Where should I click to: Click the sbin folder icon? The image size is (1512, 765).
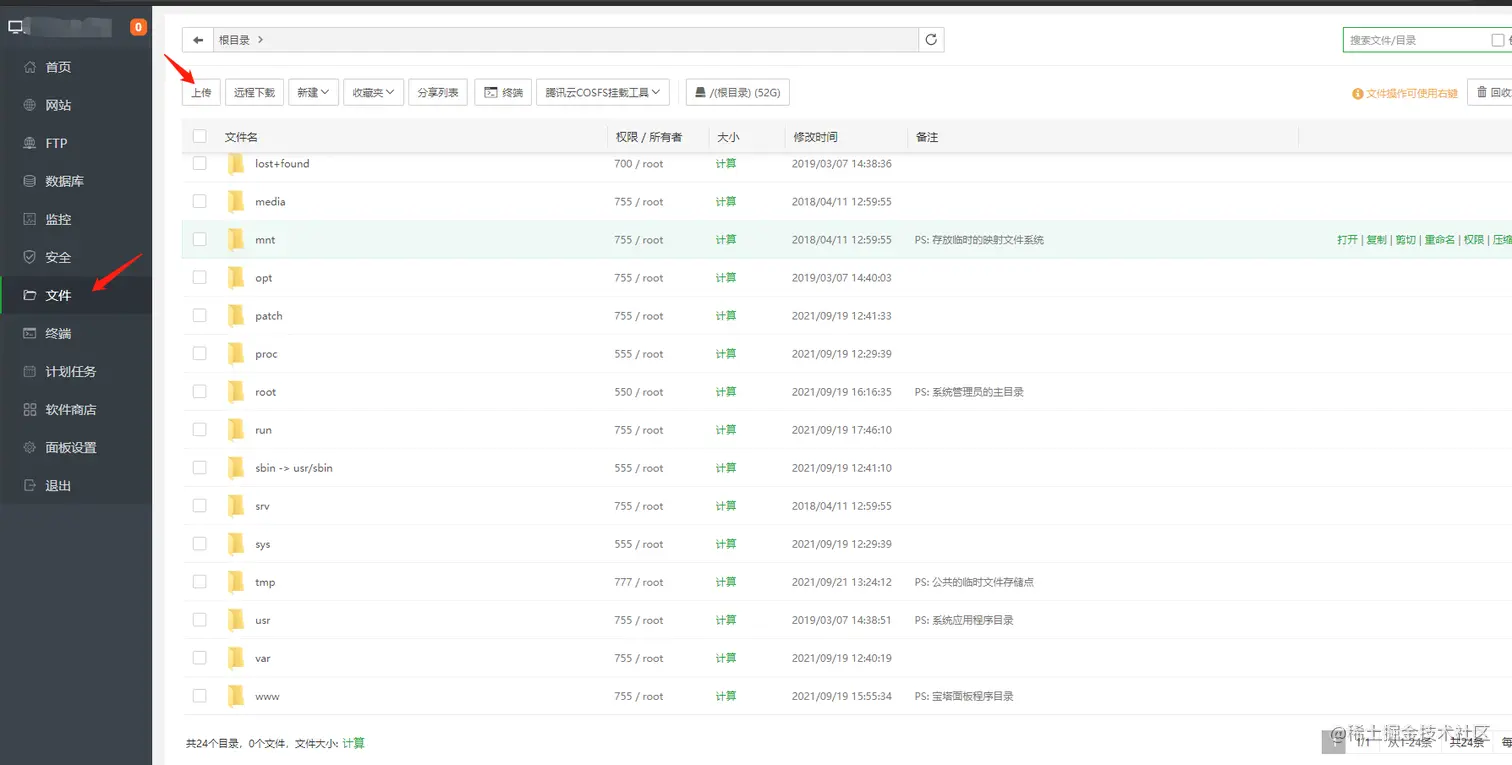[x=236, y=468]
